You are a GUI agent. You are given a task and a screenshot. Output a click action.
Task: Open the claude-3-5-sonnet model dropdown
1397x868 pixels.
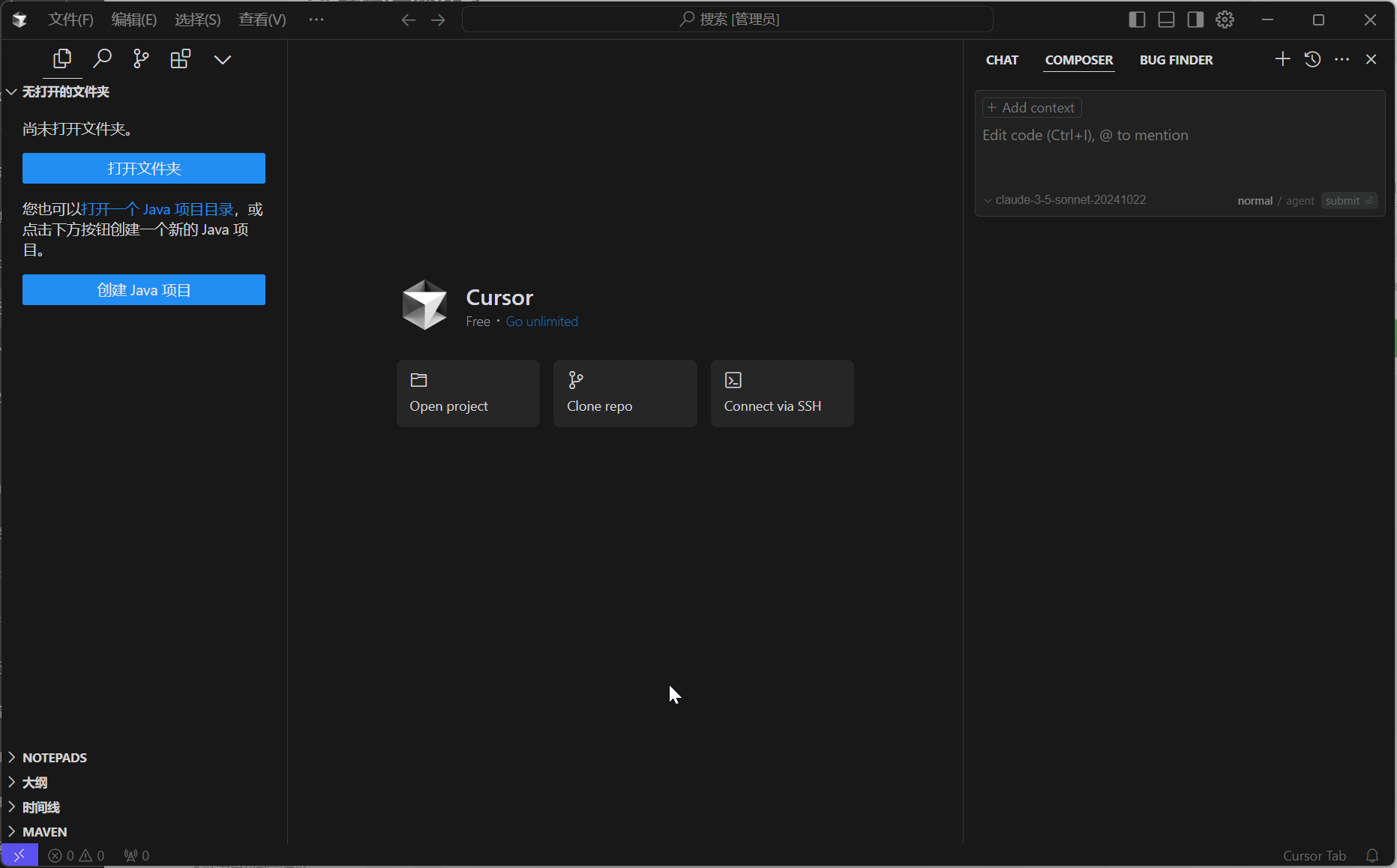(x=1065, y=200)
